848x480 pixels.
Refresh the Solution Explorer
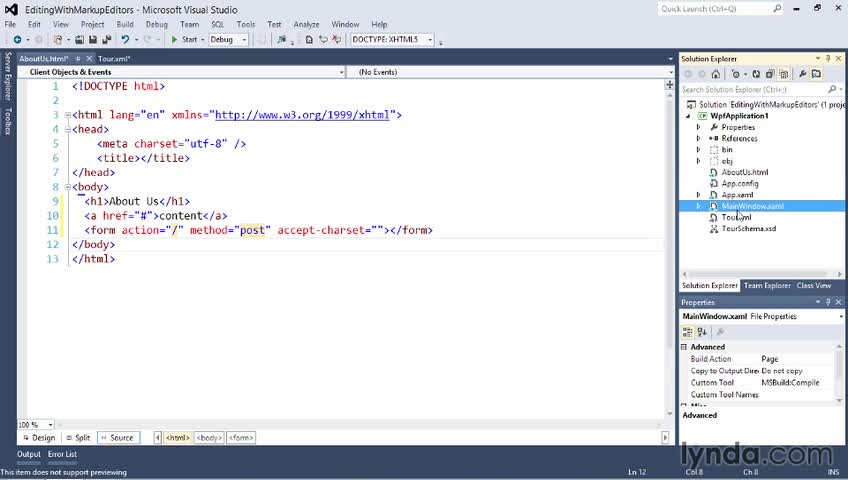tap(756, 74)
